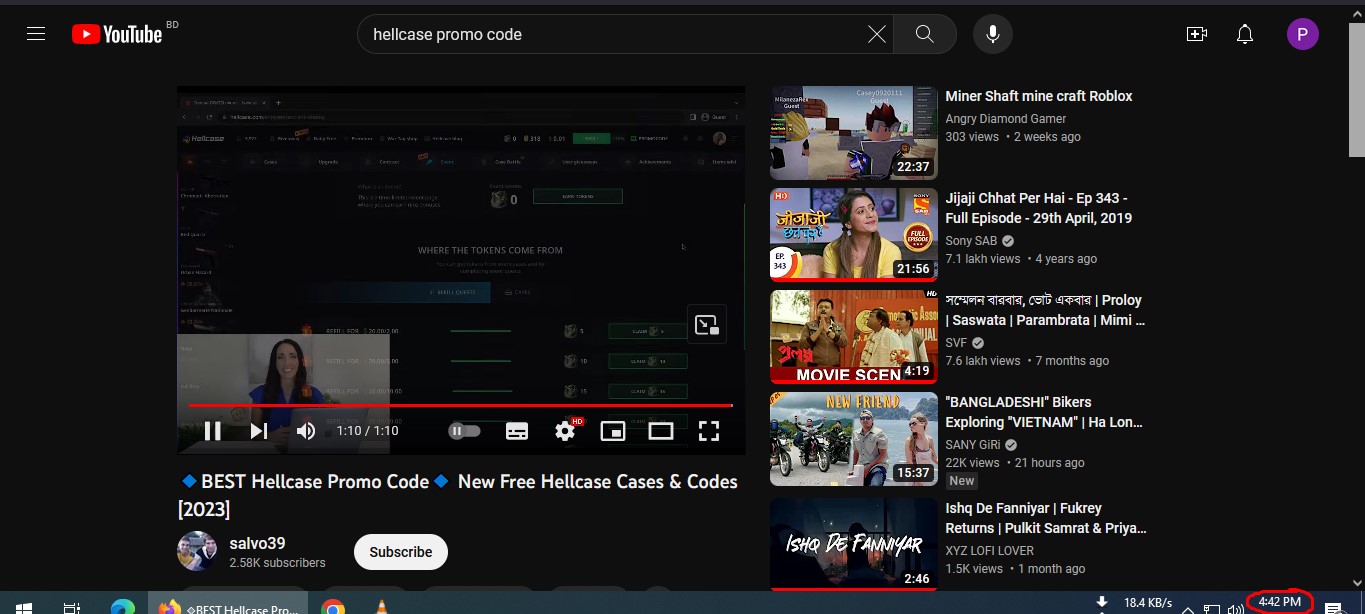Open the SVF movie scene thumbnail
The image size is (1365, 614).
[854, 337]
